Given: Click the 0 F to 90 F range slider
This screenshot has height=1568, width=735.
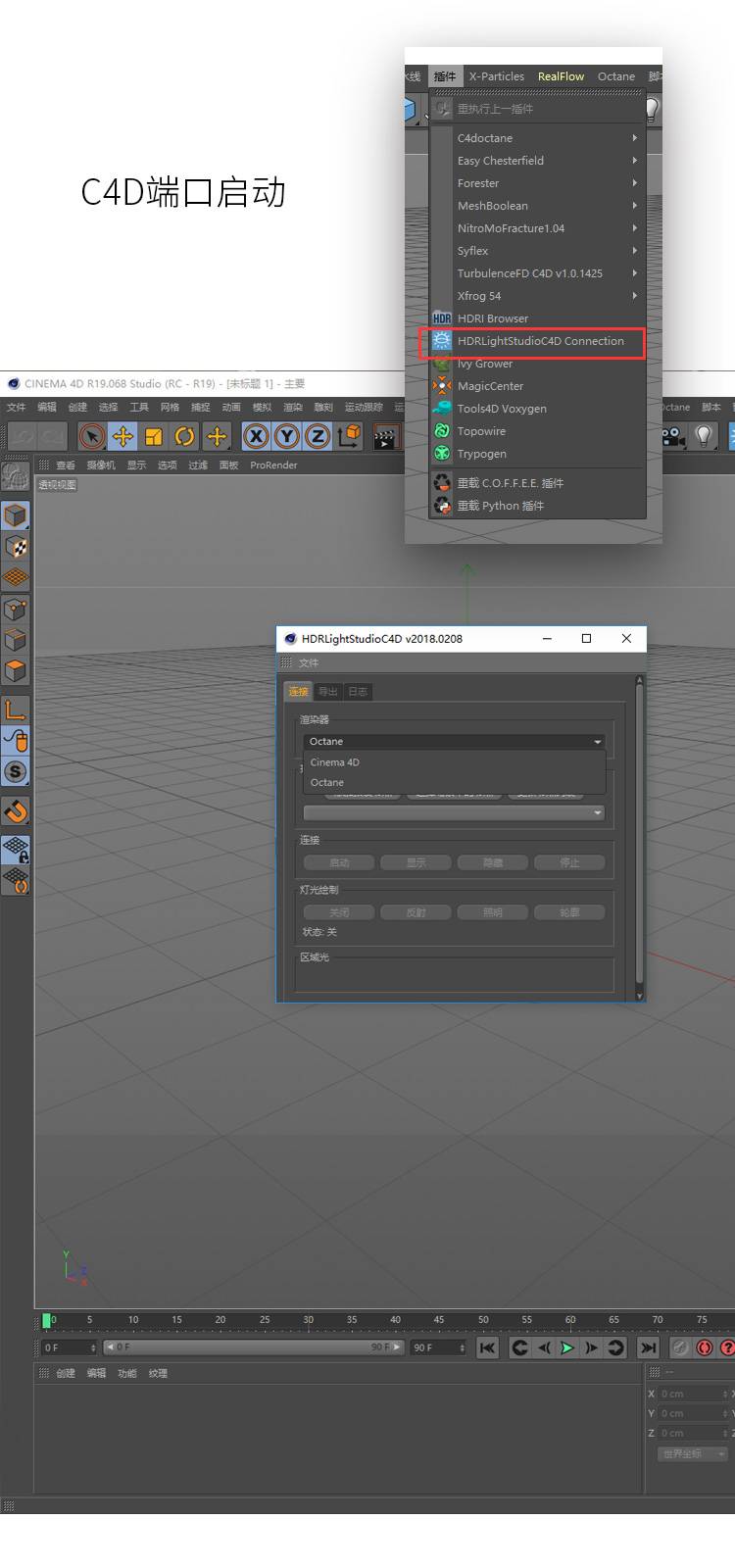Looking at the screenshot, I should point(254,1347).
